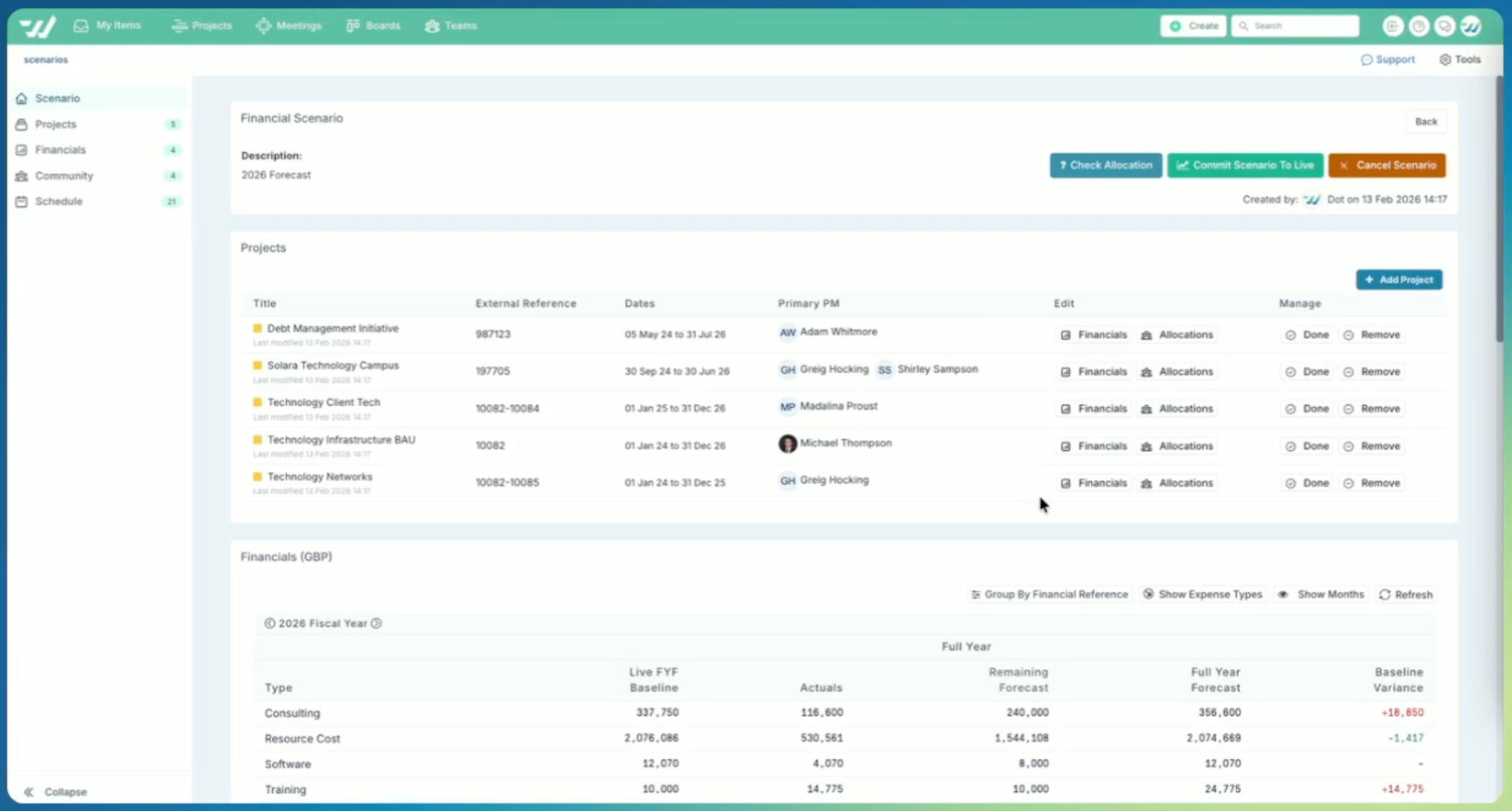This screenshot has height=811, width=1512.
Task: Toggle Show Months eye option
Action: pyautogui.click(x=1321, y=594)
